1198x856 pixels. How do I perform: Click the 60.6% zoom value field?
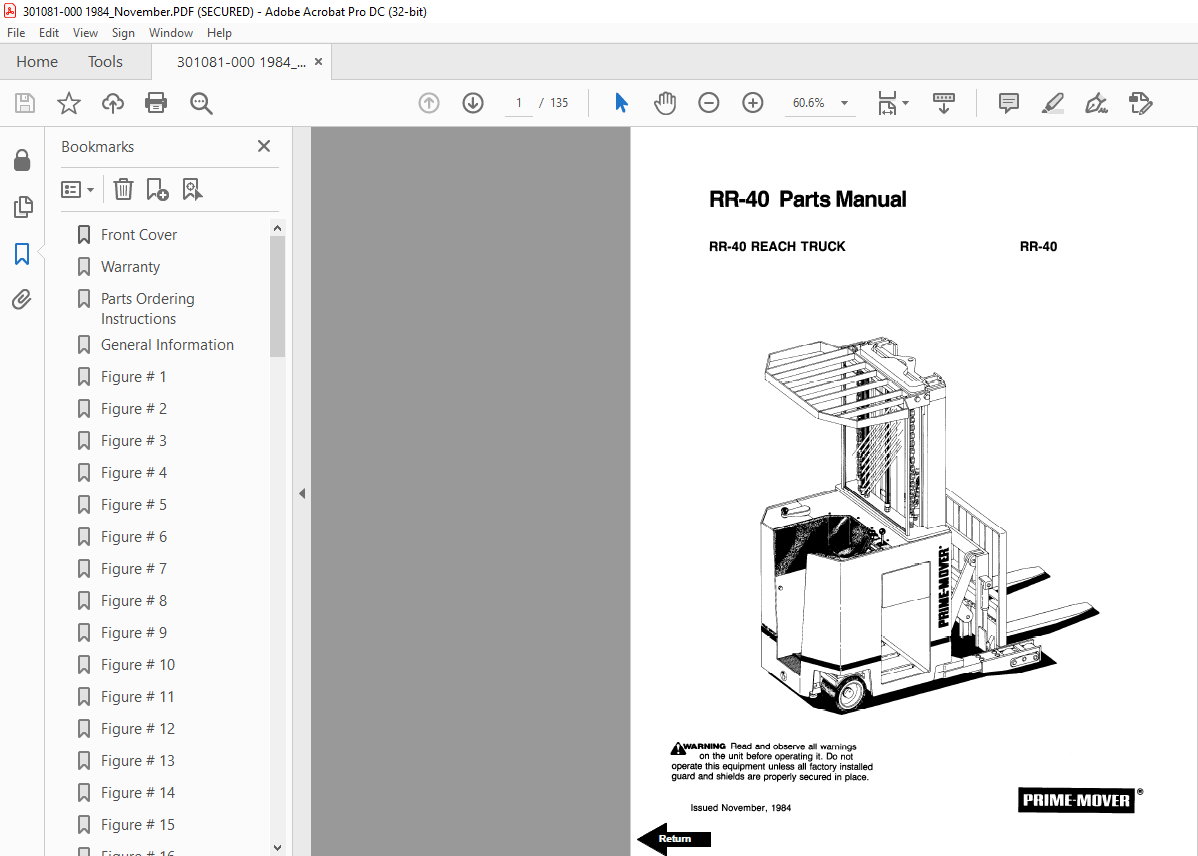point(809,103)
